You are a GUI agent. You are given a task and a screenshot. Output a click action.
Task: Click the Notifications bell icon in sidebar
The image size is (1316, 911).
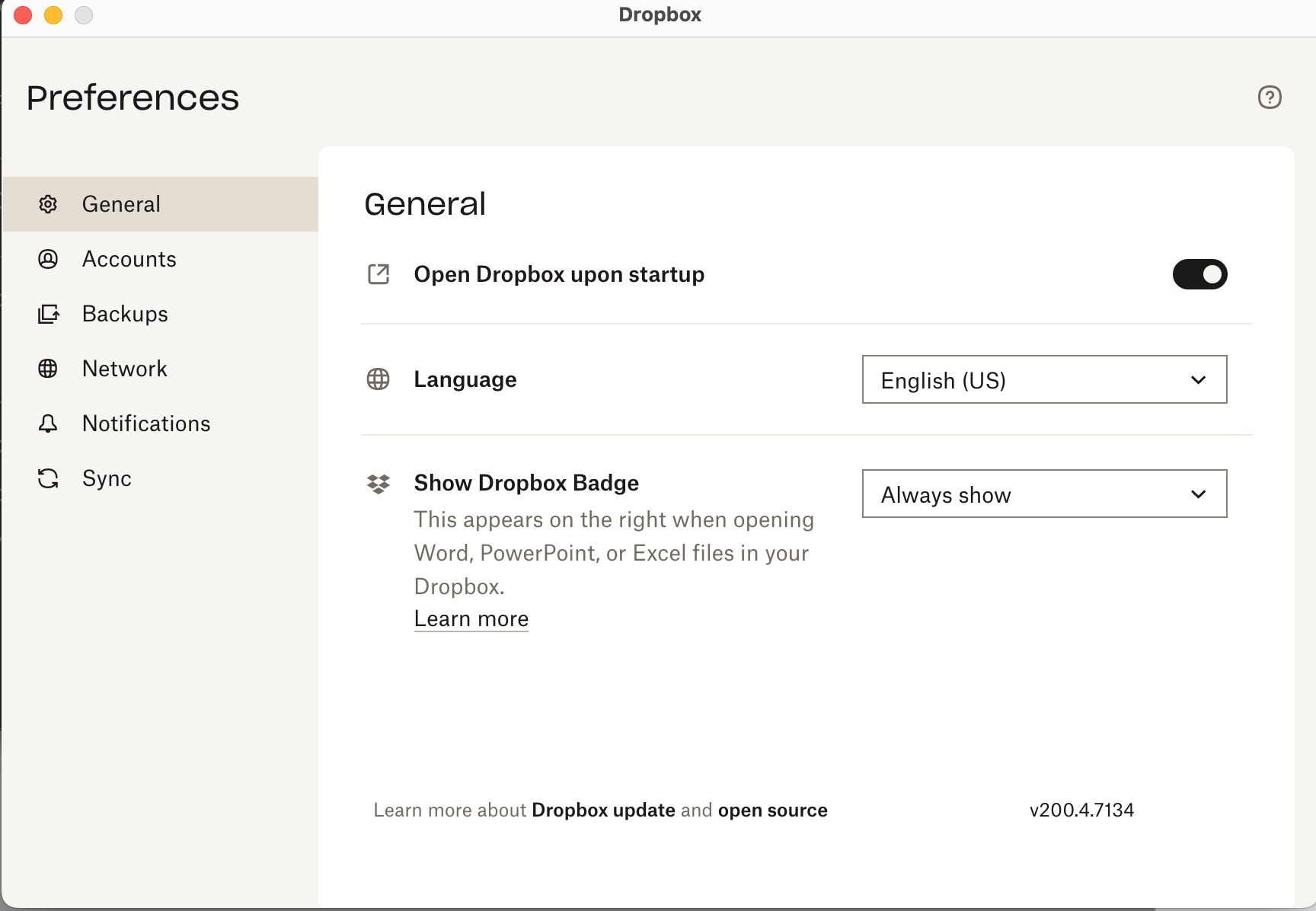coord(48,424)
